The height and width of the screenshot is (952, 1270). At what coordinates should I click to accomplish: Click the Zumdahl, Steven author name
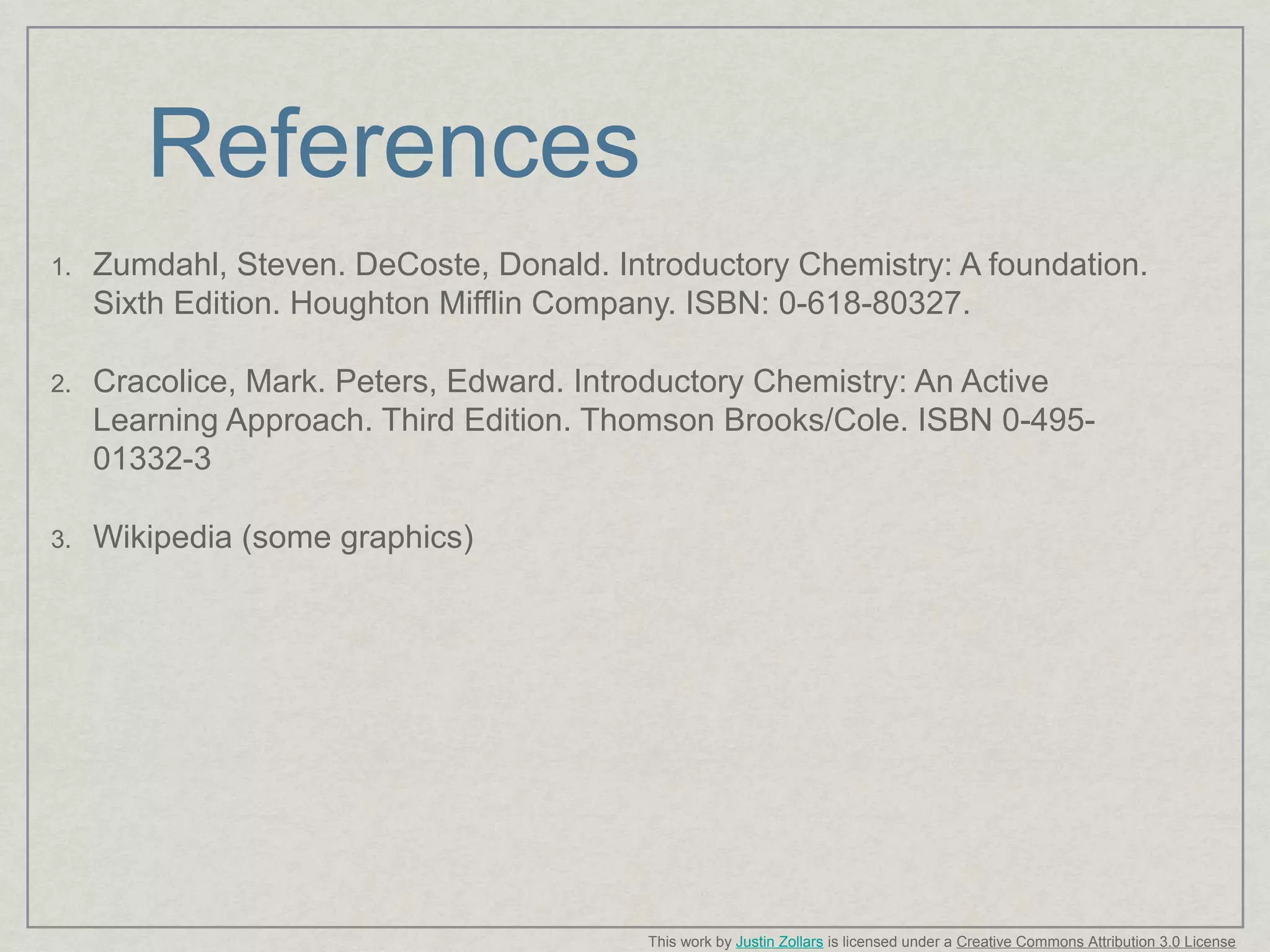(x=218, y=264)
